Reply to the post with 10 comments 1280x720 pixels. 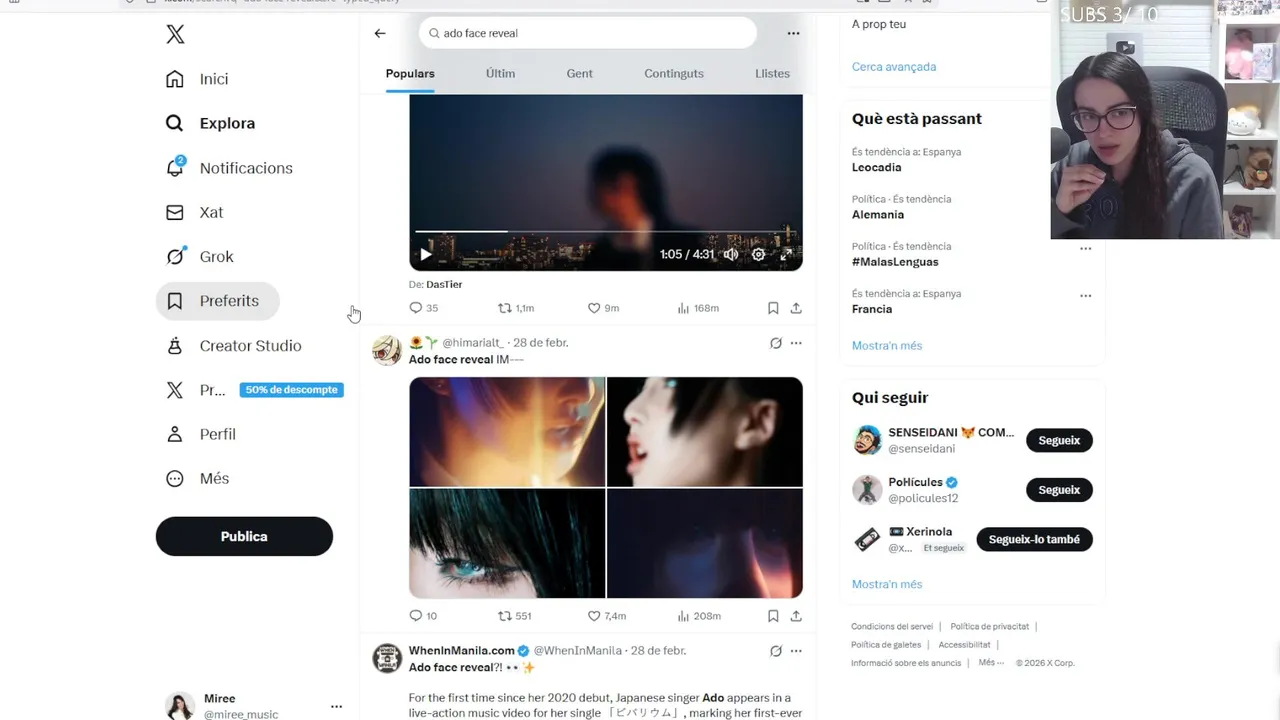424,616
